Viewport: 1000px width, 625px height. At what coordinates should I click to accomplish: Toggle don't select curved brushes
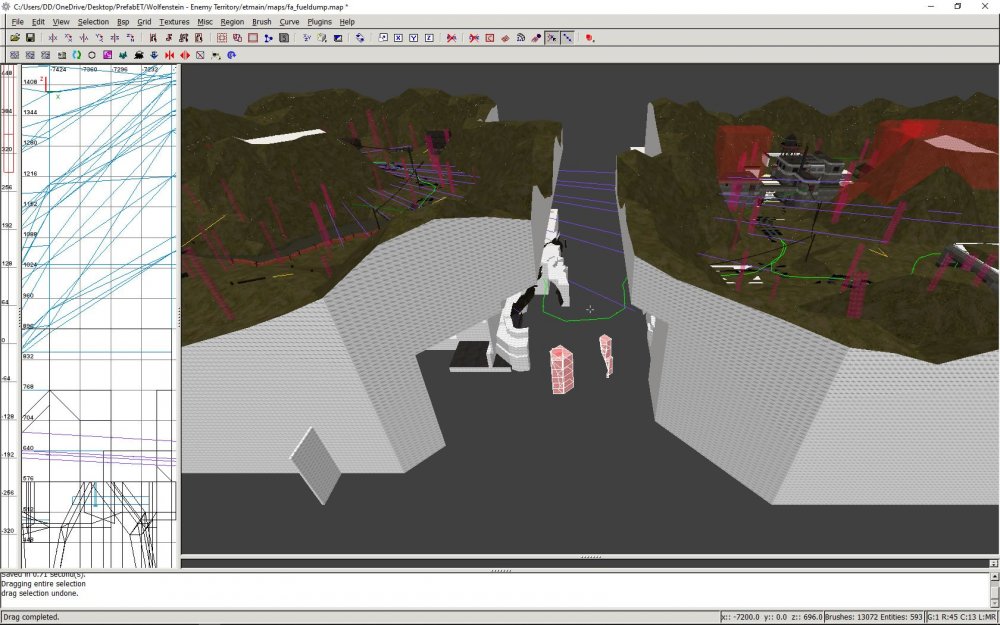click(474, 38)
